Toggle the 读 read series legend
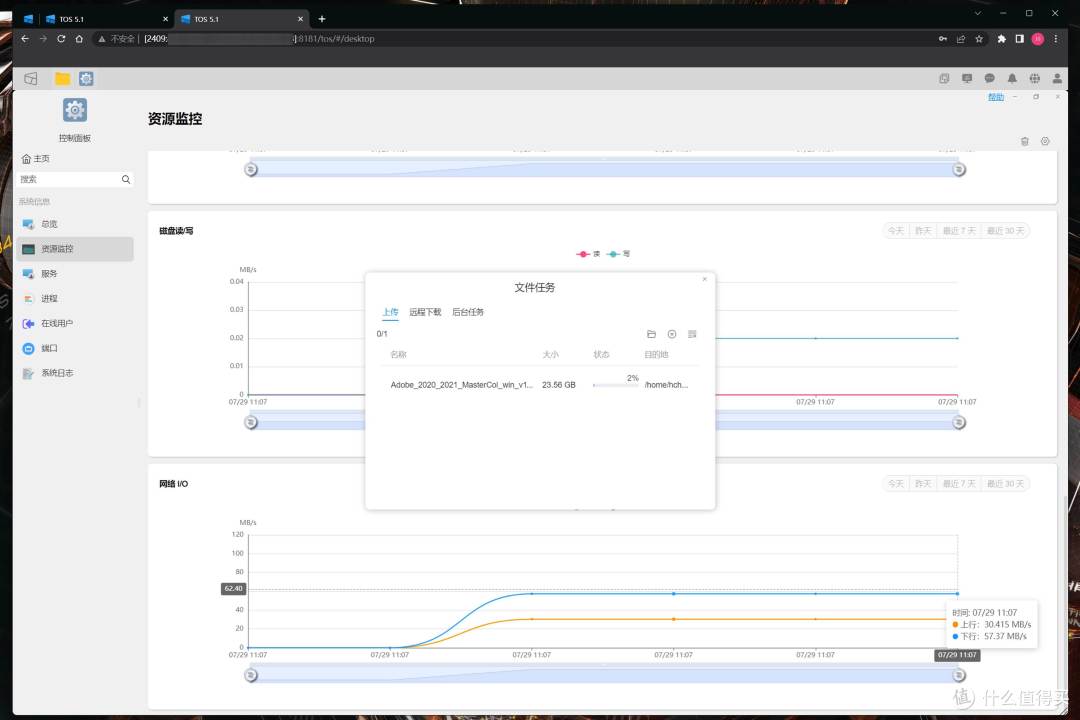1080x720 pixels. coord(589,254)
